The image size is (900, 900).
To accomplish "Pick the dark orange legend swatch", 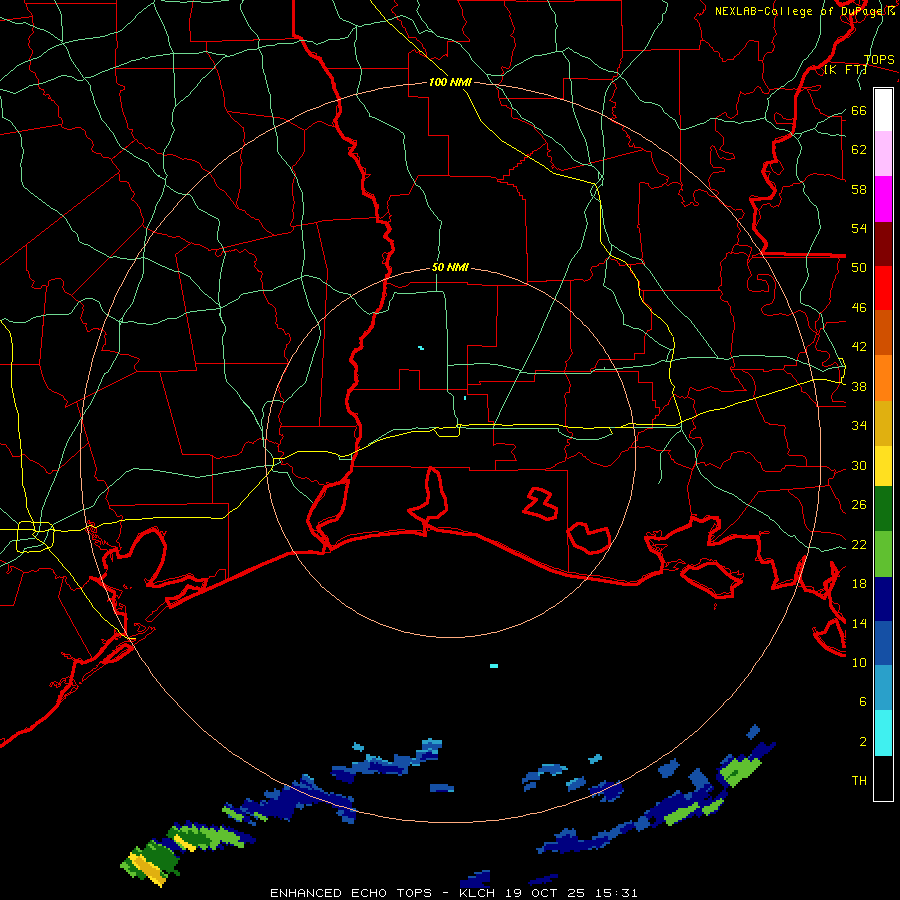I will pyautogui.click(x=883, y=332).
